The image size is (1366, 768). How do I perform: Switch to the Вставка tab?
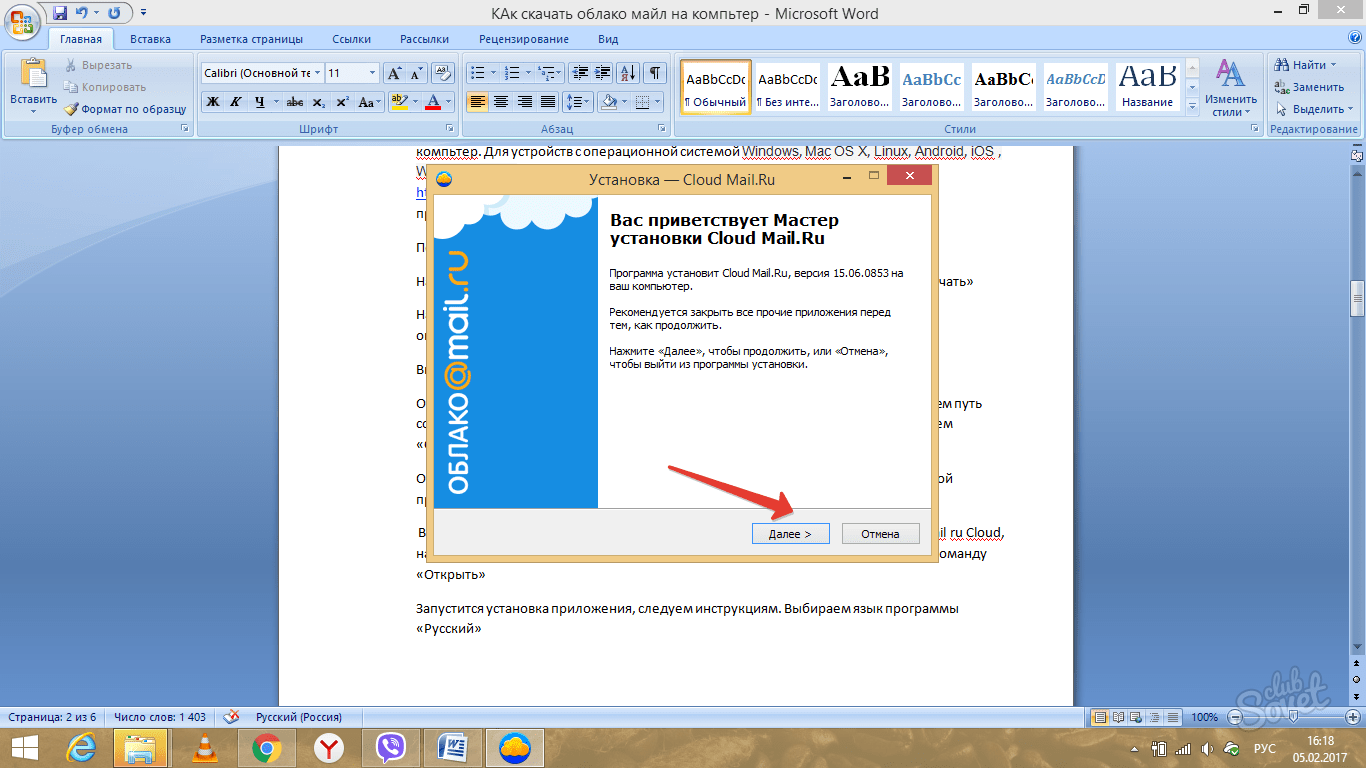point(150,39)
